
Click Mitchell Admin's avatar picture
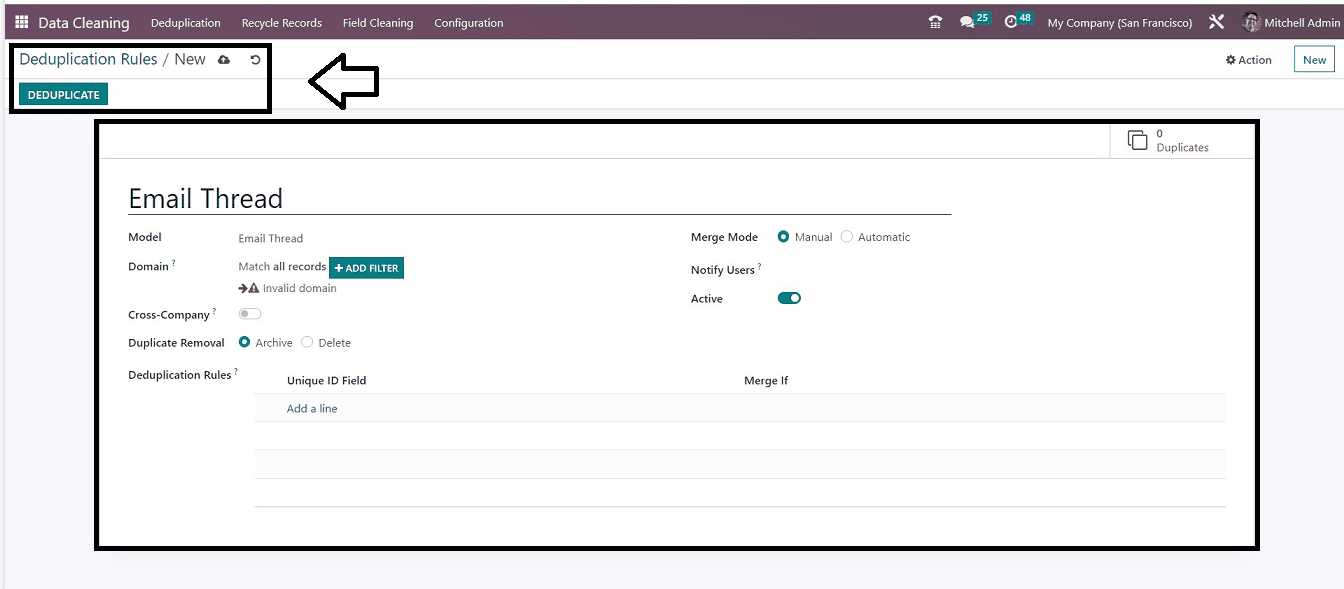point(1251,22)
